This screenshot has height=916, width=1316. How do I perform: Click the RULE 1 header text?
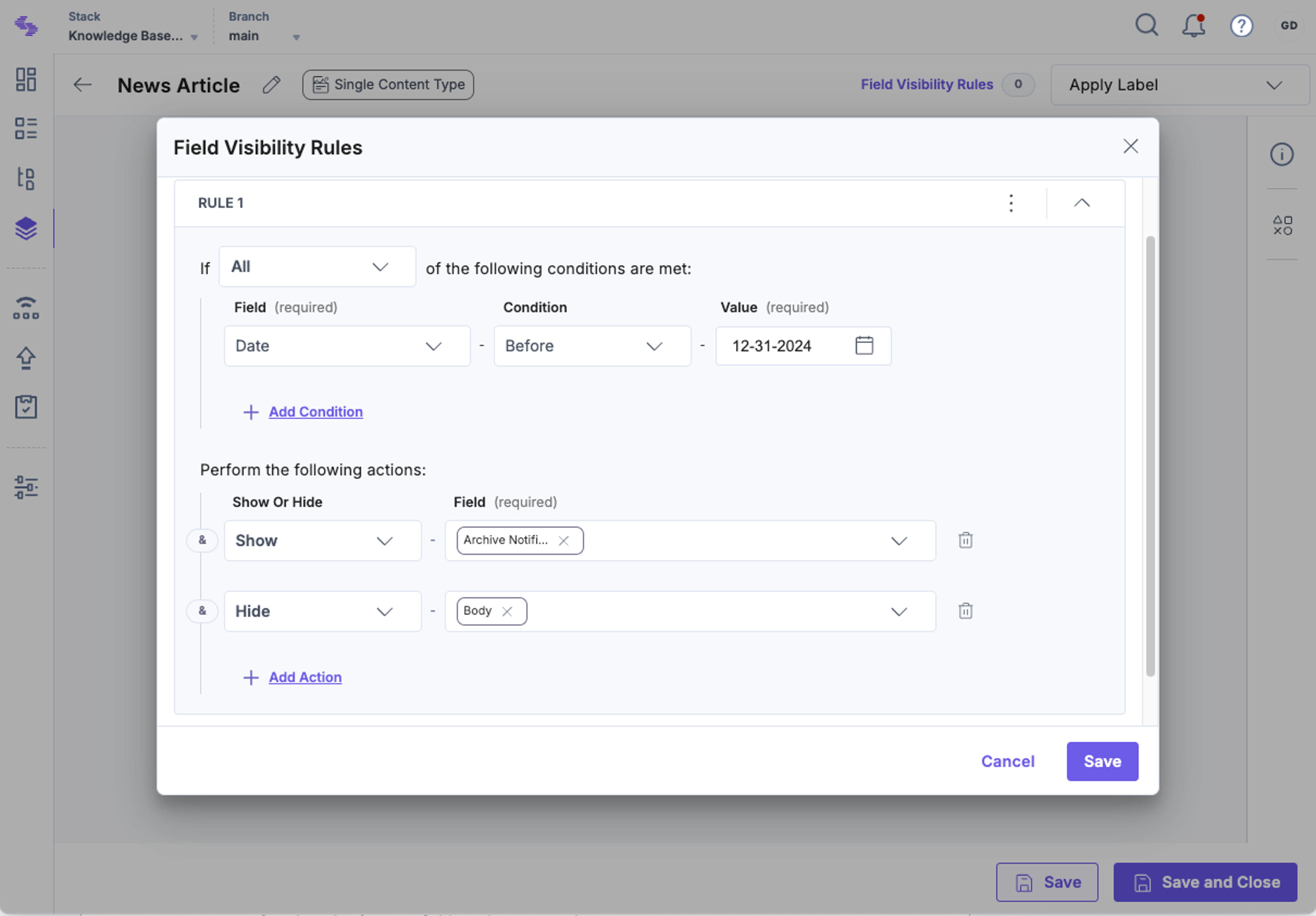pyautogui.click(x=221, y=203)
